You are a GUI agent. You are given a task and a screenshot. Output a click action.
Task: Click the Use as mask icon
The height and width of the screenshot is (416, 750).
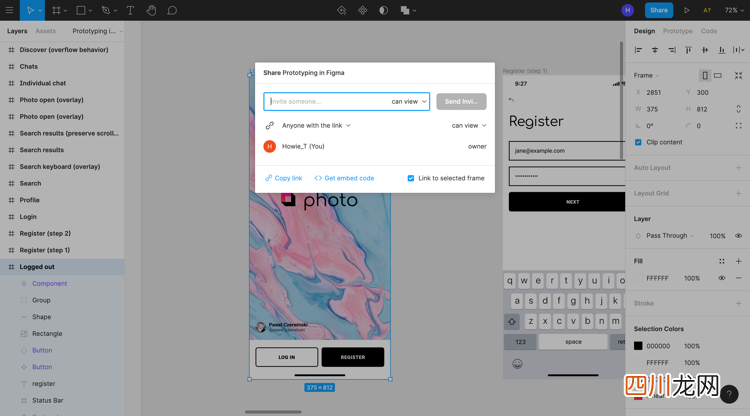point(384,10)
